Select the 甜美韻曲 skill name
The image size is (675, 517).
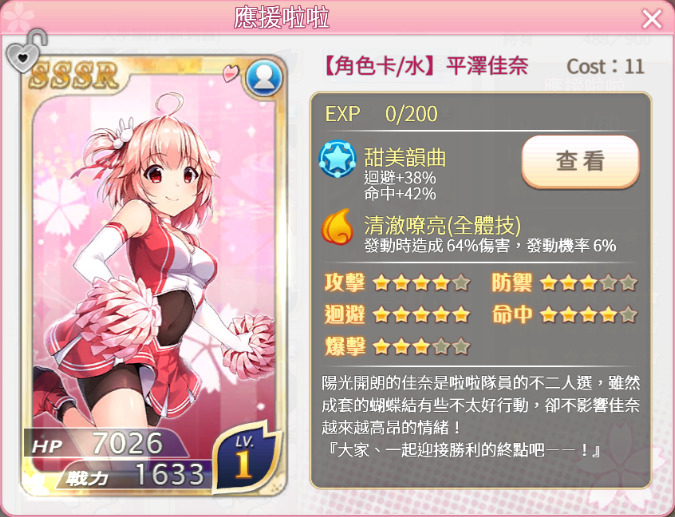(405, 157)
